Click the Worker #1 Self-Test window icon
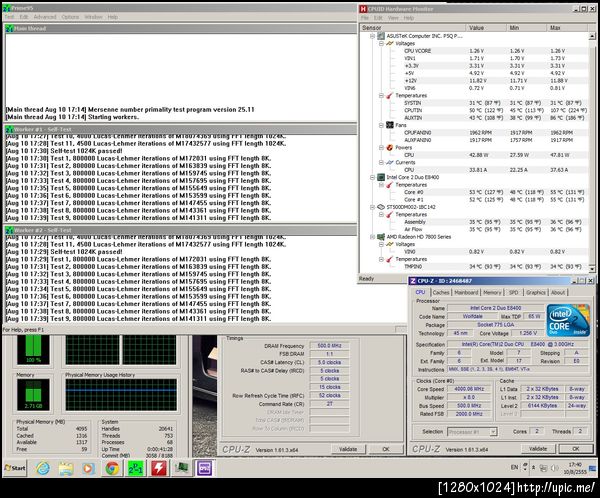600x498 pixels. pyautogui.click(x=10, y=129)
